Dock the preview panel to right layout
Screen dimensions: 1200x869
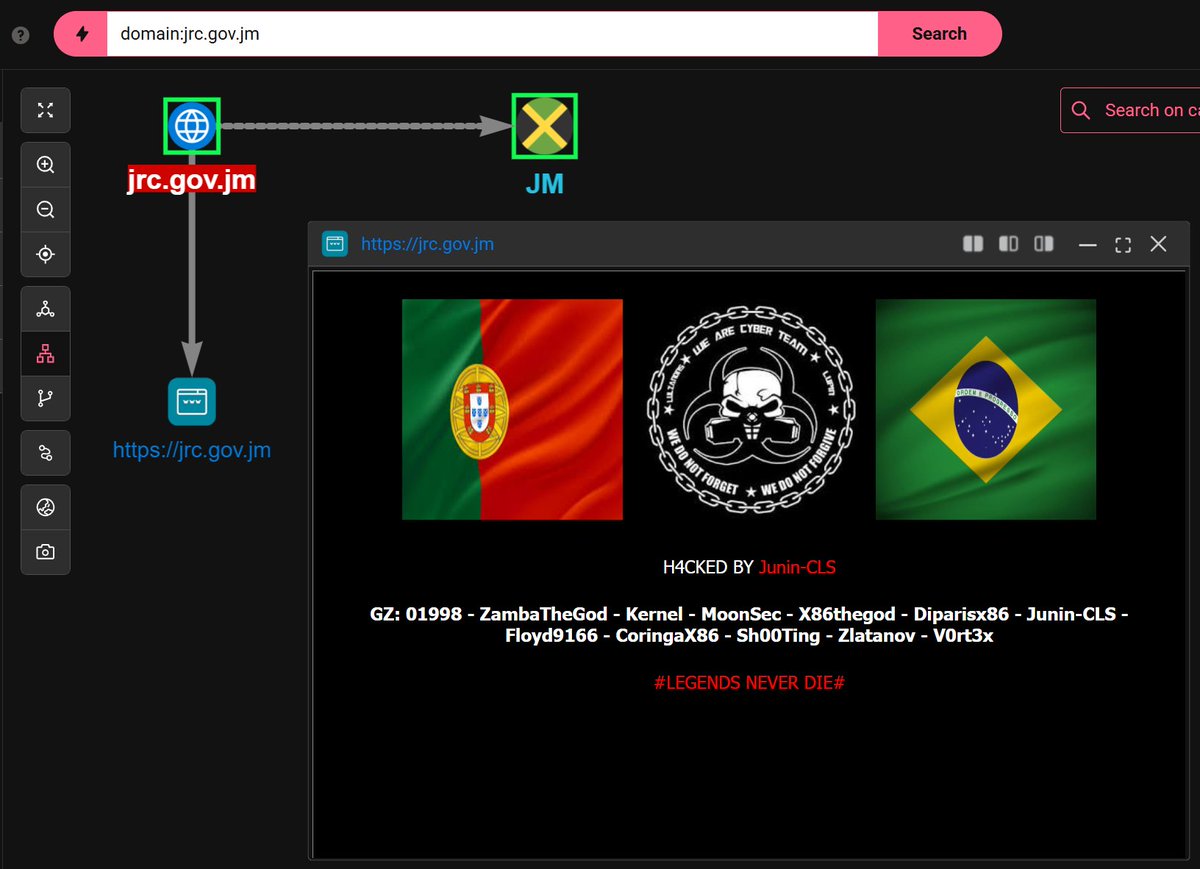click(x=1044, y=244)
